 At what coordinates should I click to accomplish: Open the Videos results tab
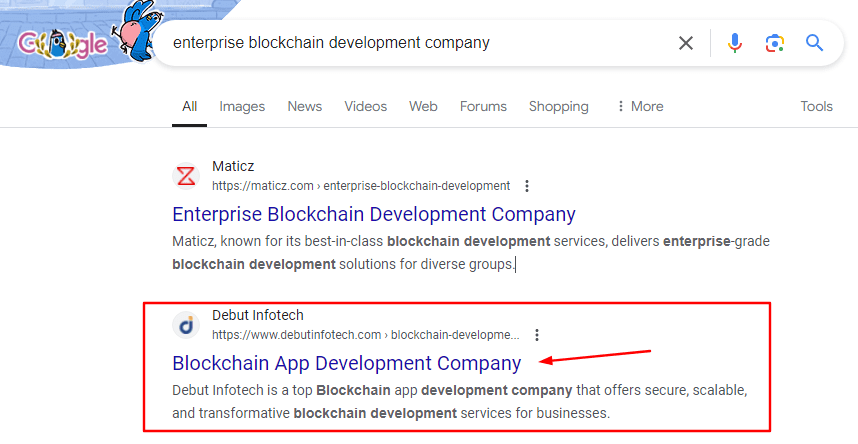[x=366, y=106]
